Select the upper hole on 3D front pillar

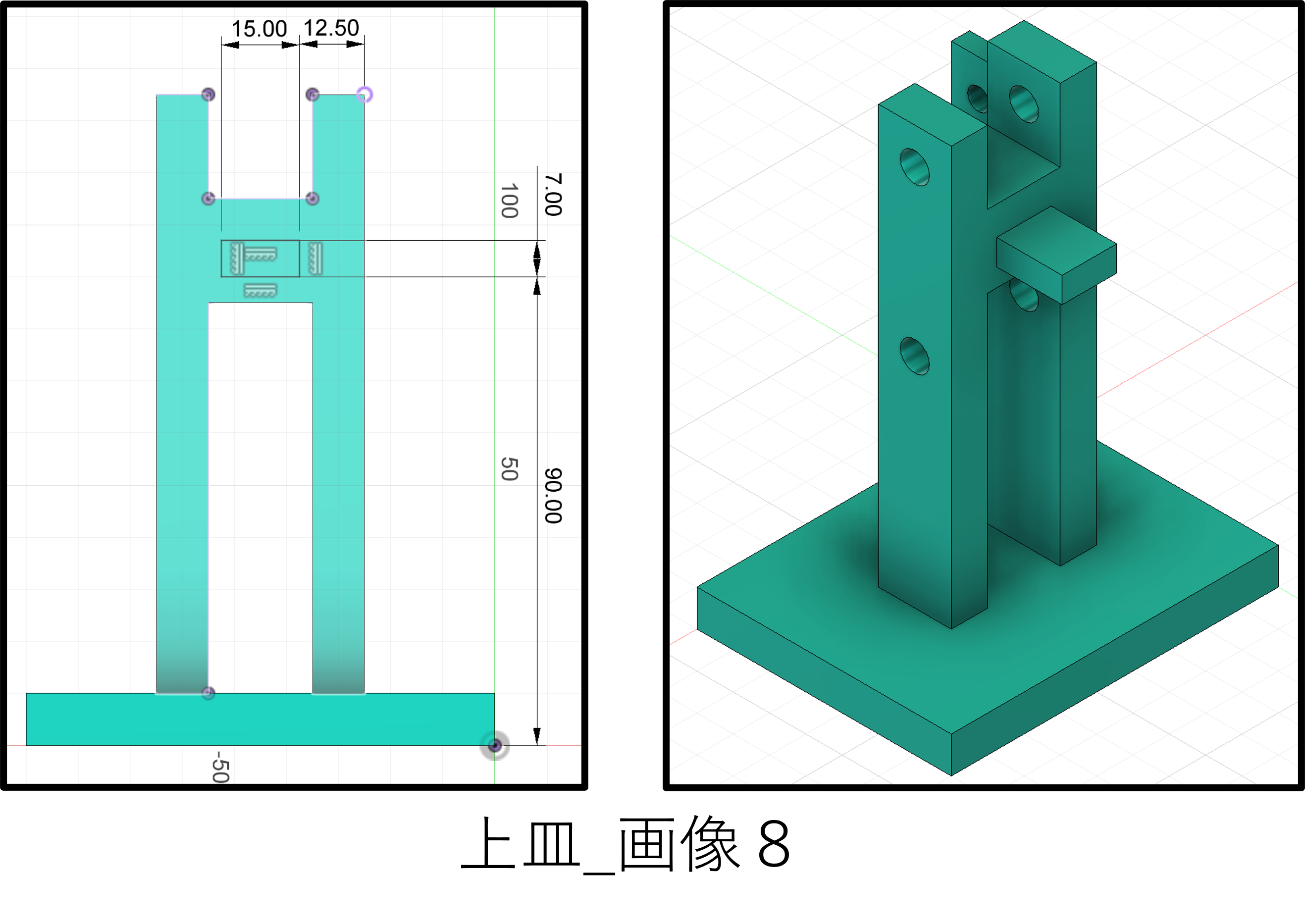pyautogui.click(x=915, y=167)
